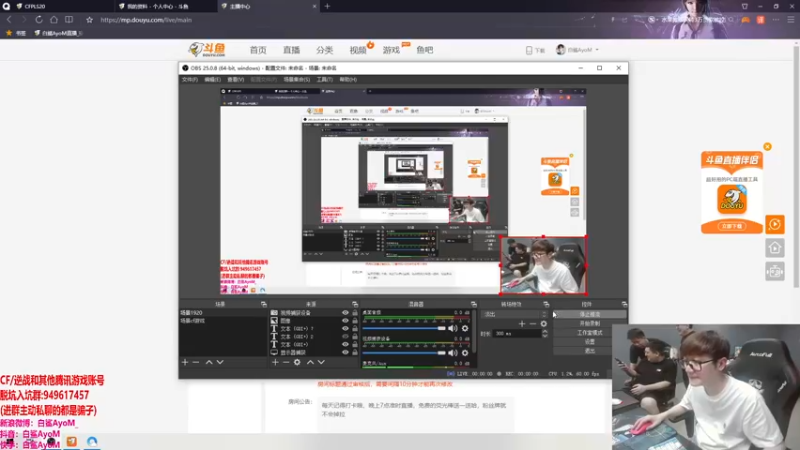
Task: Click the audio mixer vertical scrollbar
Action: (474, 332)
